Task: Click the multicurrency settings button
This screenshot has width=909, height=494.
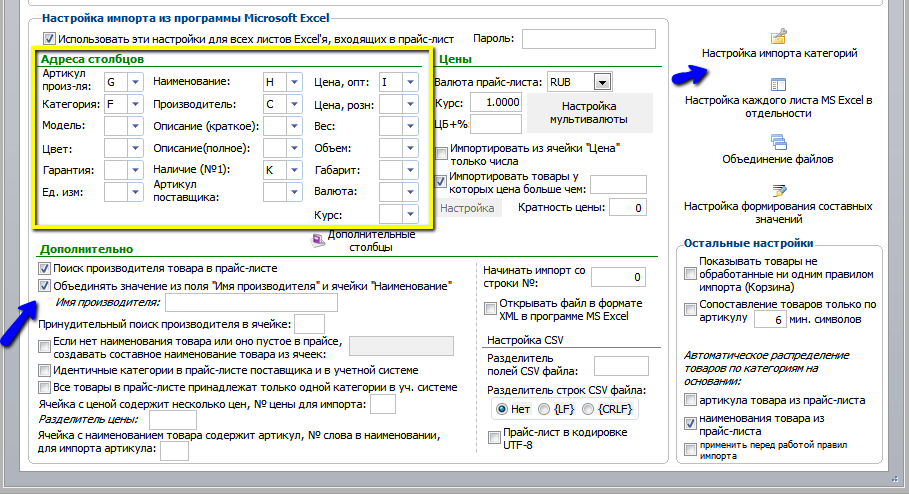Action: tap(589, 113)
